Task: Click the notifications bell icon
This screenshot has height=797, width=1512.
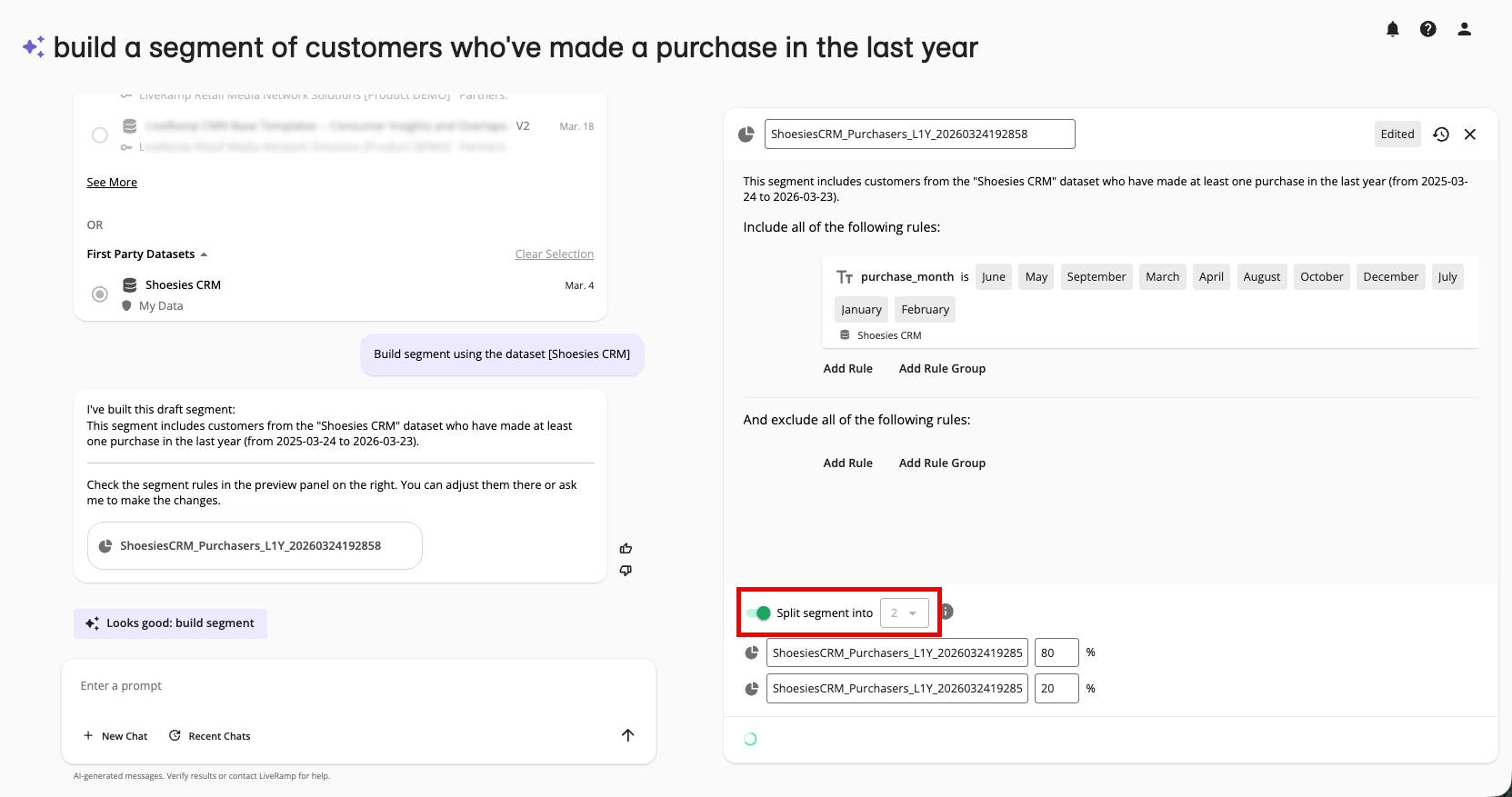Action: 1392,29
